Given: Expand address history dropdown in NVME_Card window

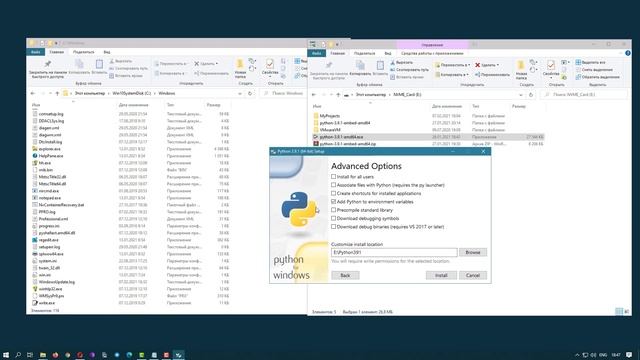Looking at the screenshot, I should coord(520,95).
